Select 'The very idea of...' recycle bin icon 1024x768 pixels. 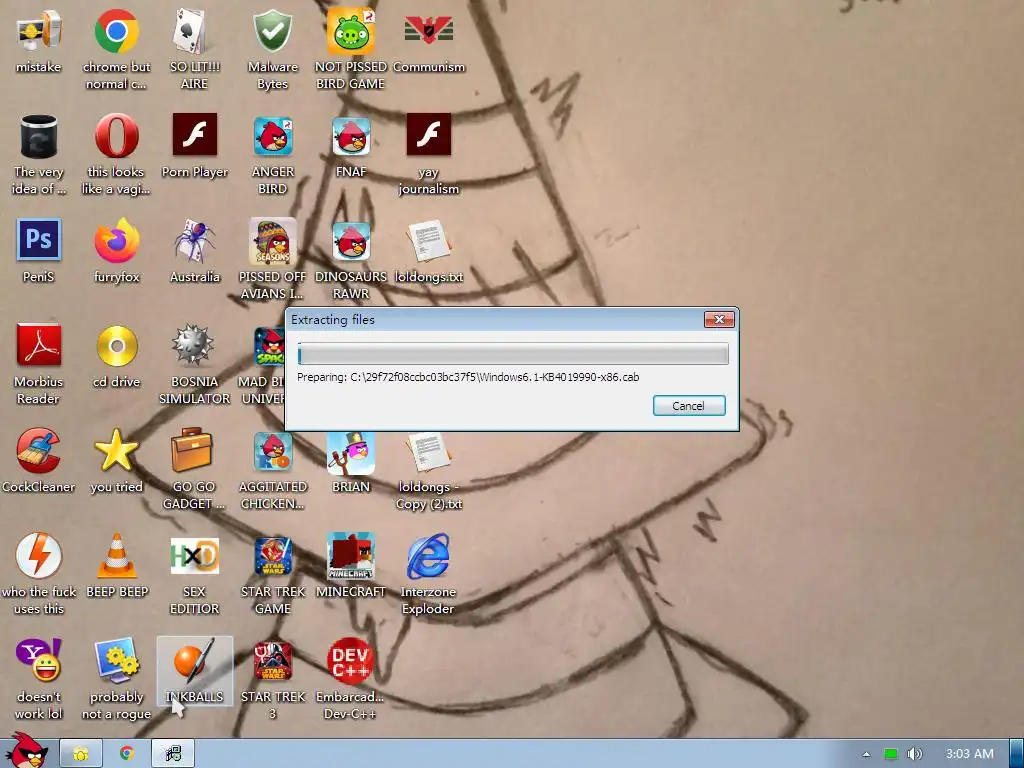pos(39,136)
